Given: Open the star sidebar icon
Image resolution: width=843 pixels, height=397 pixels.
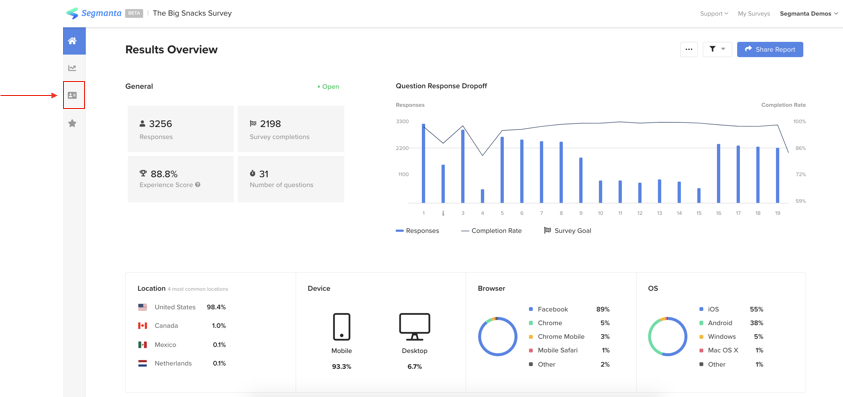Looking at the screenshot, I should click(72, 124).
